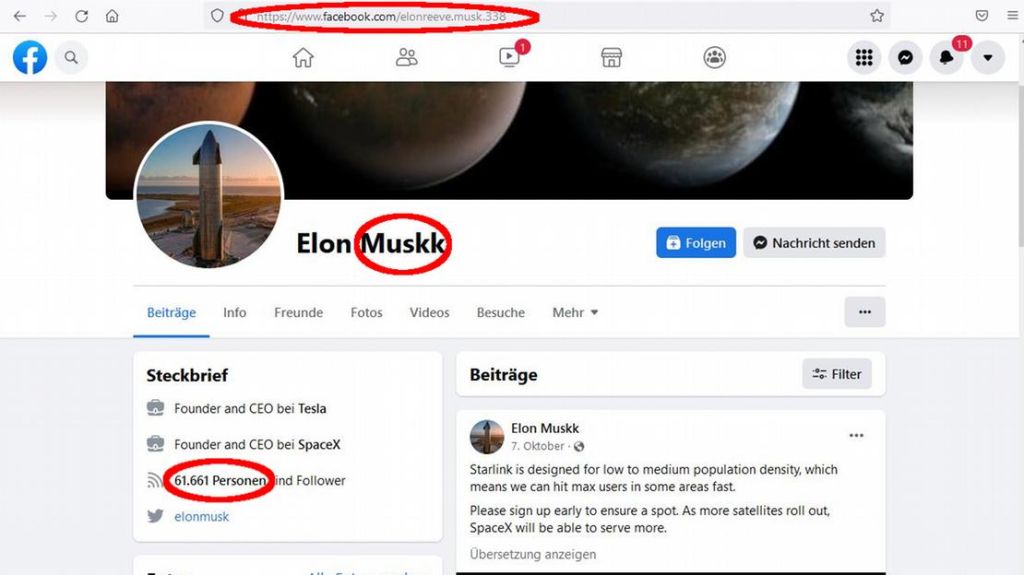Open the elonmusk Twitter link

pyautogui.click(x=202, y=516)
